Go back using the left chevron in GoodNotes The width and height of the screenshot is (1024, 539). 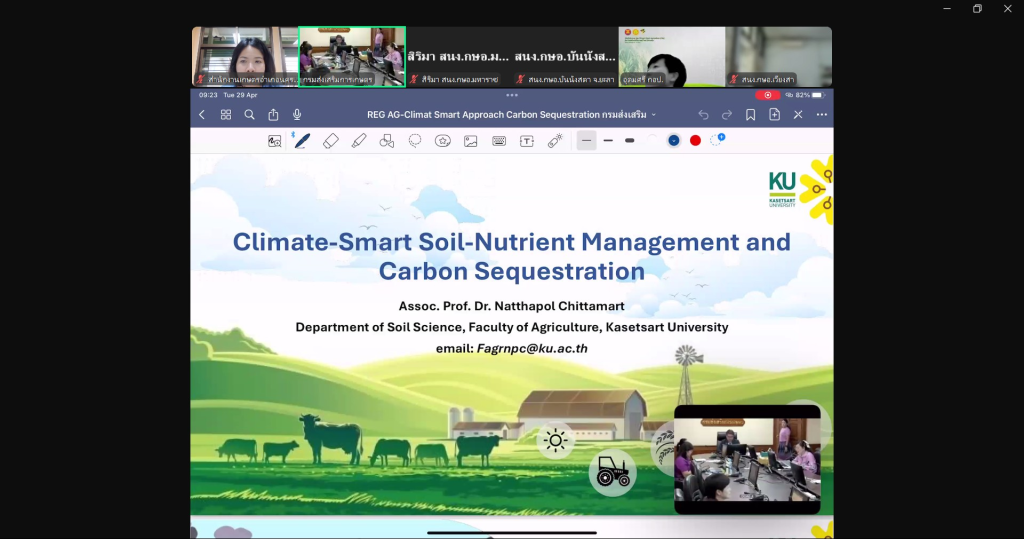(x=202, y=115)
